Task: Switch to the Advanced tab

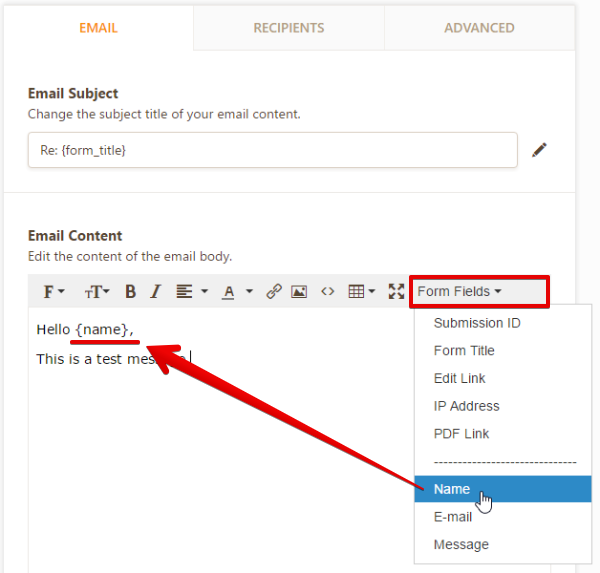Action: [479, 28]
